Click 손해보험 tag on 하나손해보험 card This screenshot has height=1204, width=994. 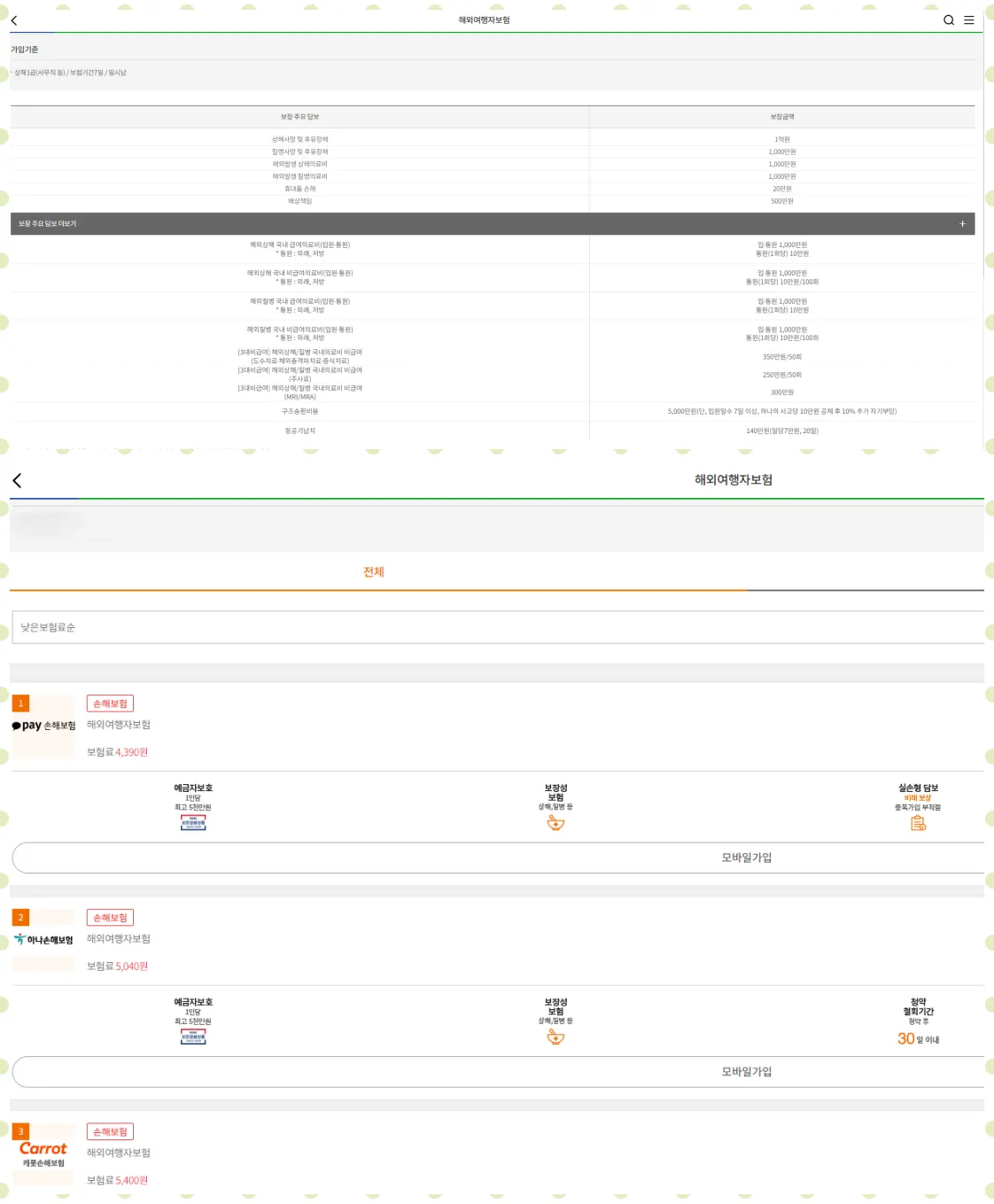(110, 918)
